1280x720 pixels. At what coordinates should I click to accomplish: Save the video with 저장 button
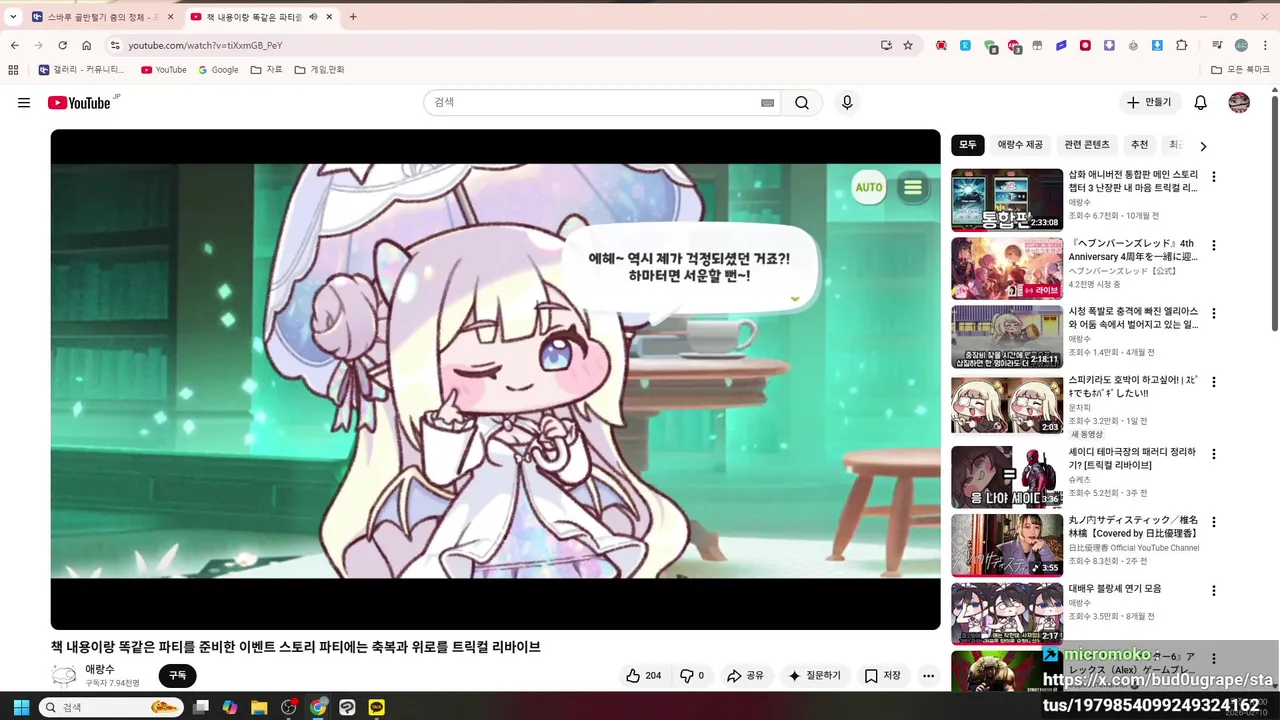[882, 676]
